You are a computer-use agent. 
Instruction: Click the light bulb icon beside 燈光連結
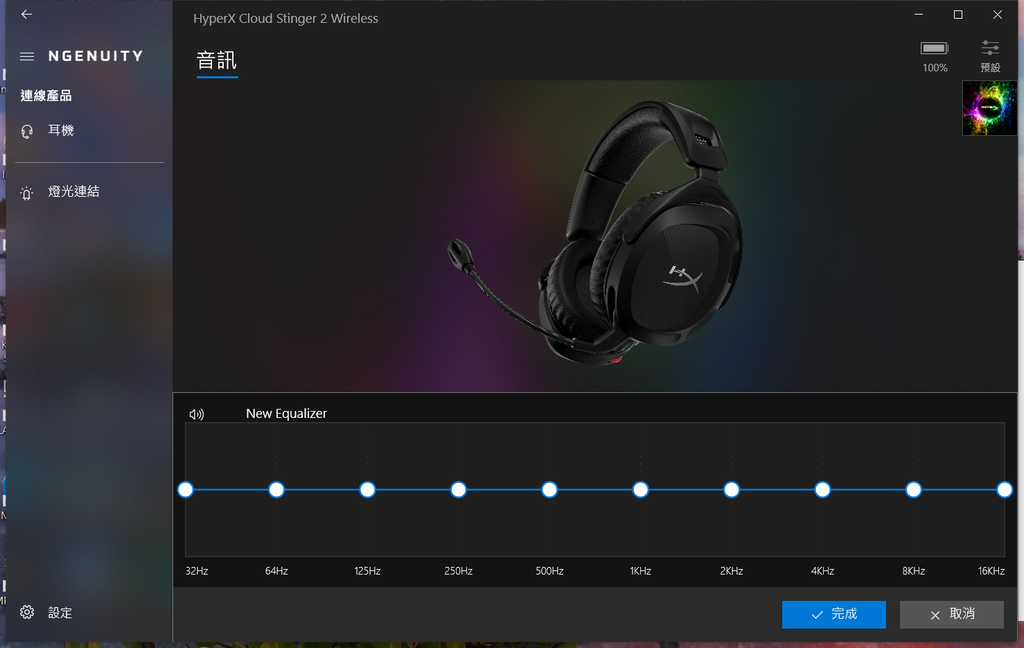coord(27,193)
